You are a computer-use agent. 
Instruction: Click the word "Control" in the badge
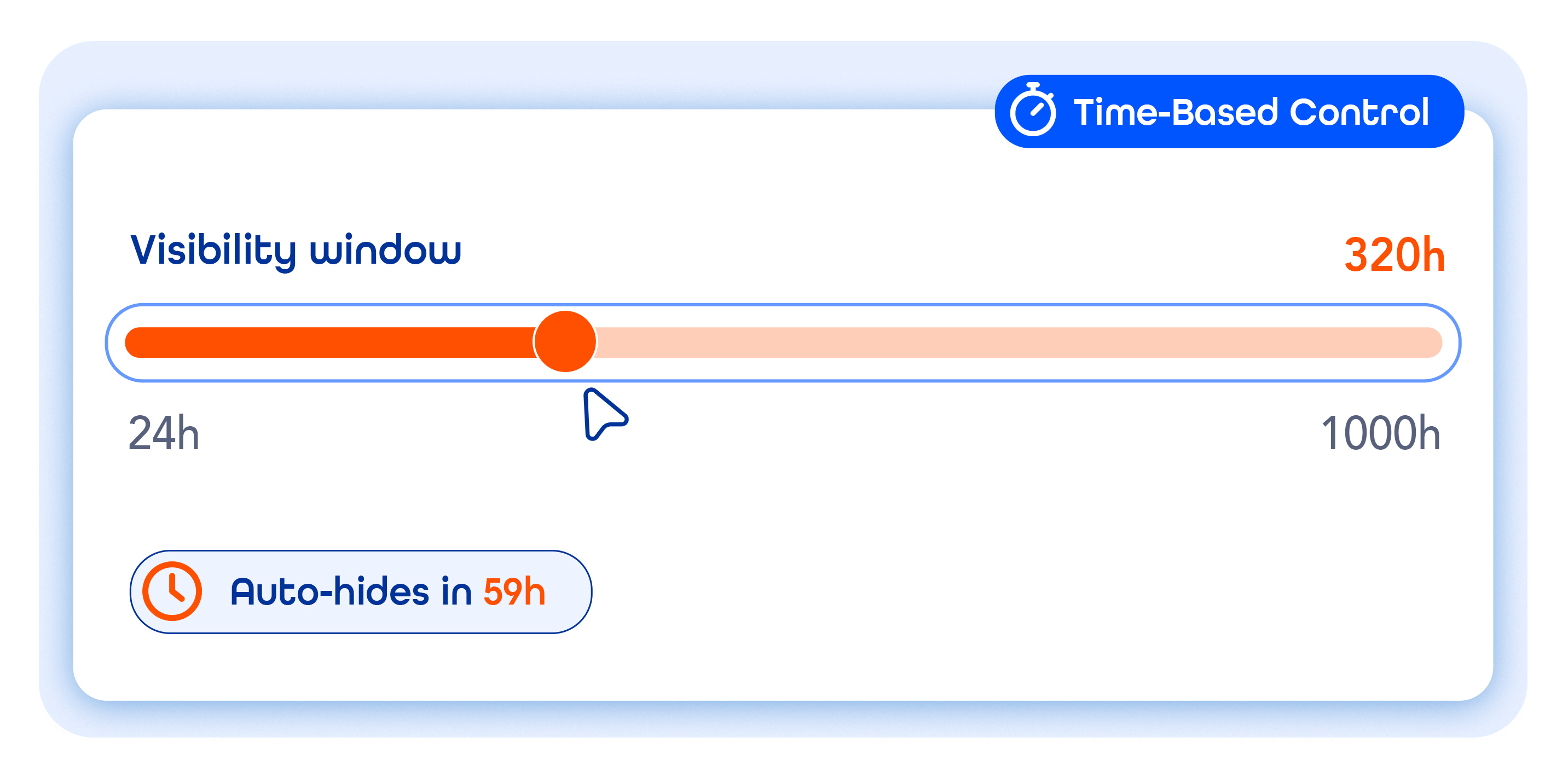click(1358, 113)
